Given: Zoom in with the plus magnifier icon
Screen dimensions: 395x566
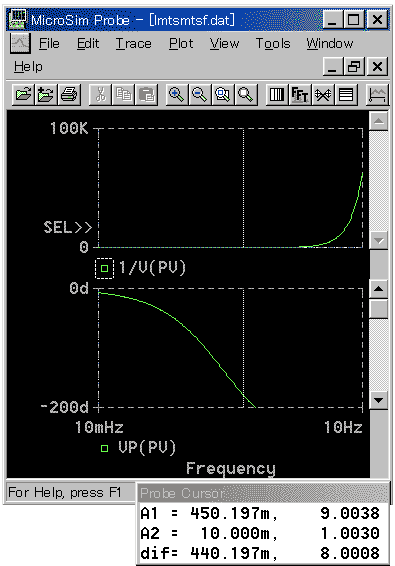Looking at the screenshot, I should (177, 95).
